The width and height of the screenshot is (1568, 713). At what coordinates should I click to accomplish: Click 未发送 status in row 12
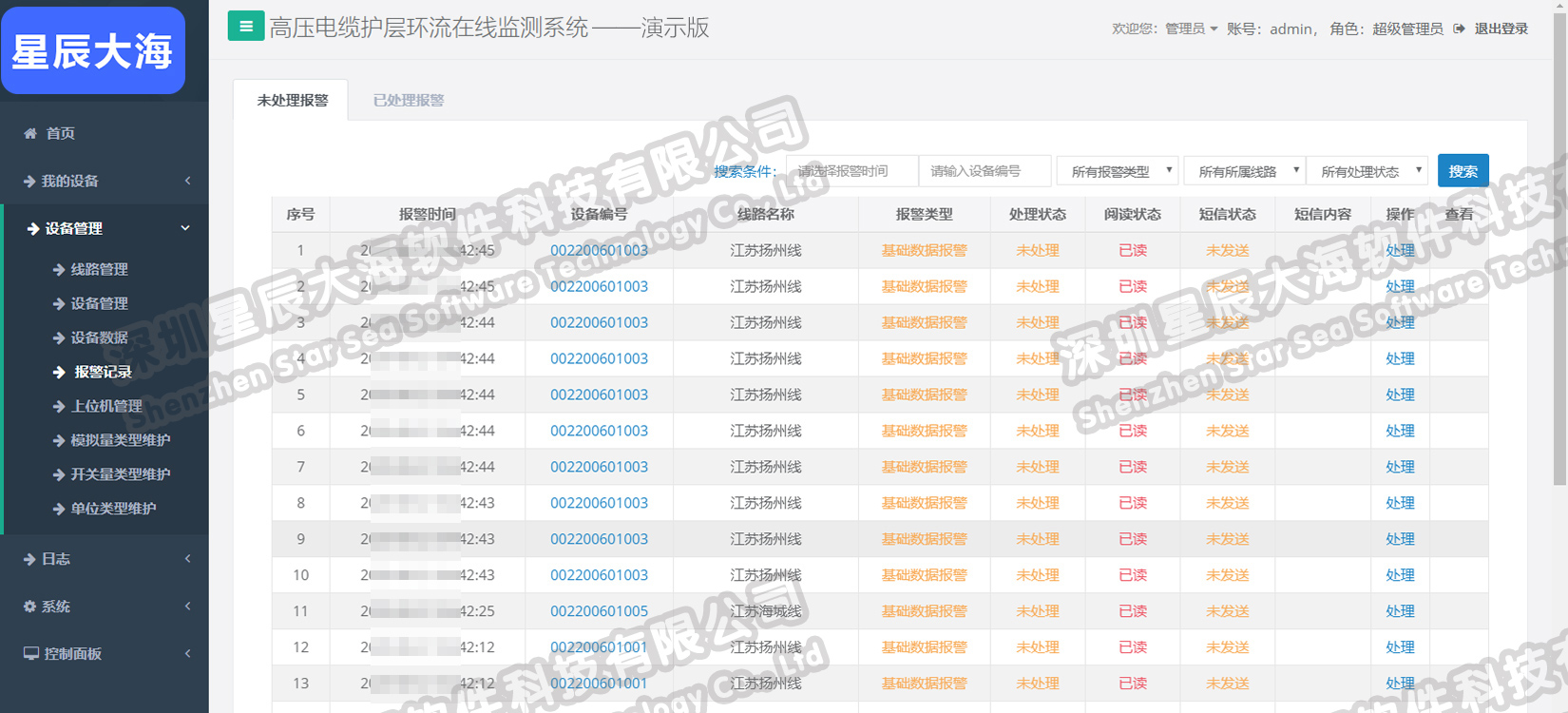coord(1228,648)
